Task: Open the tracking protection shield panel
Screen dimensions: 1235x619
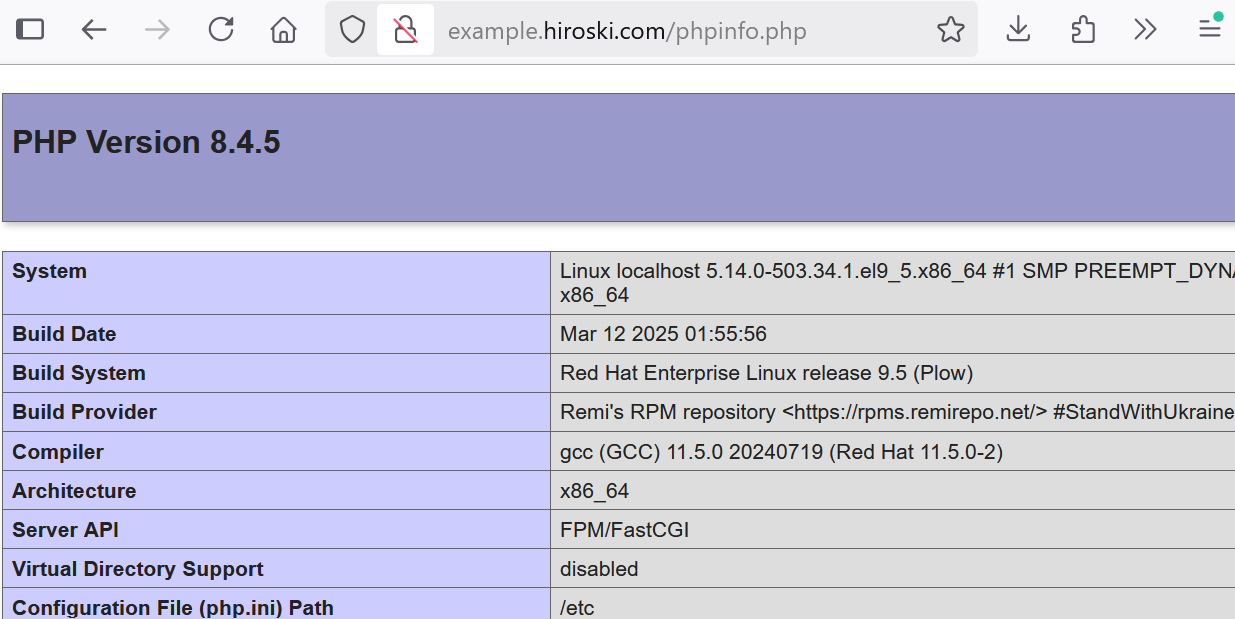Action: pyautogui.click(x=352, y=29)
